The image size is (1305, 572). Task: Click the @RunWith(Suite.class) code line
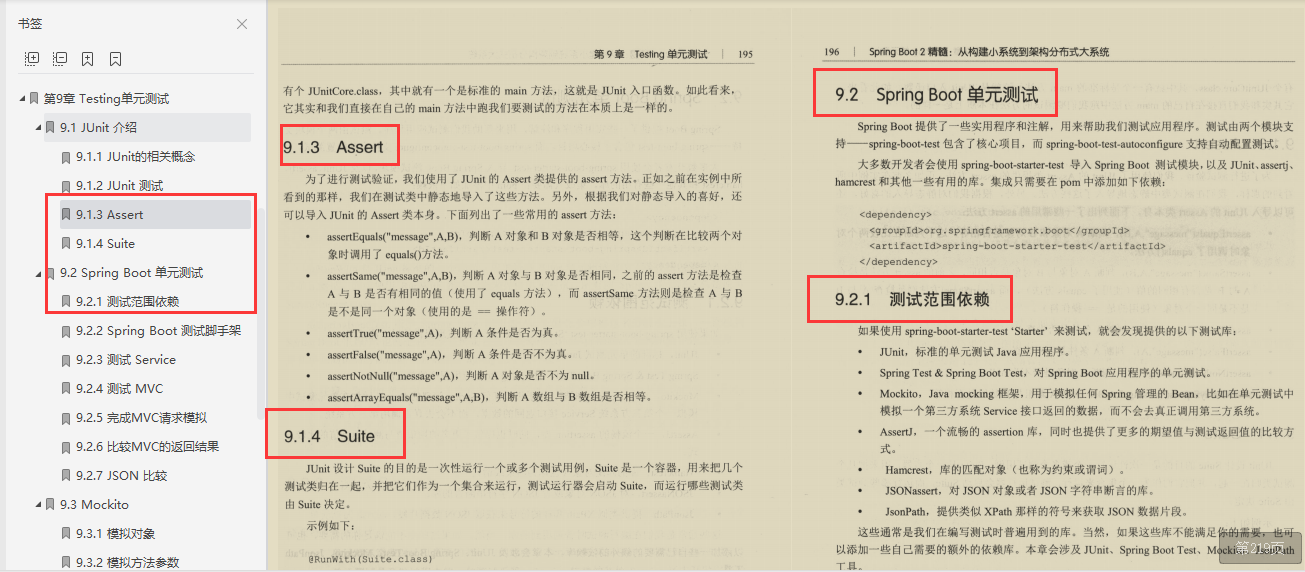[369, 558]
